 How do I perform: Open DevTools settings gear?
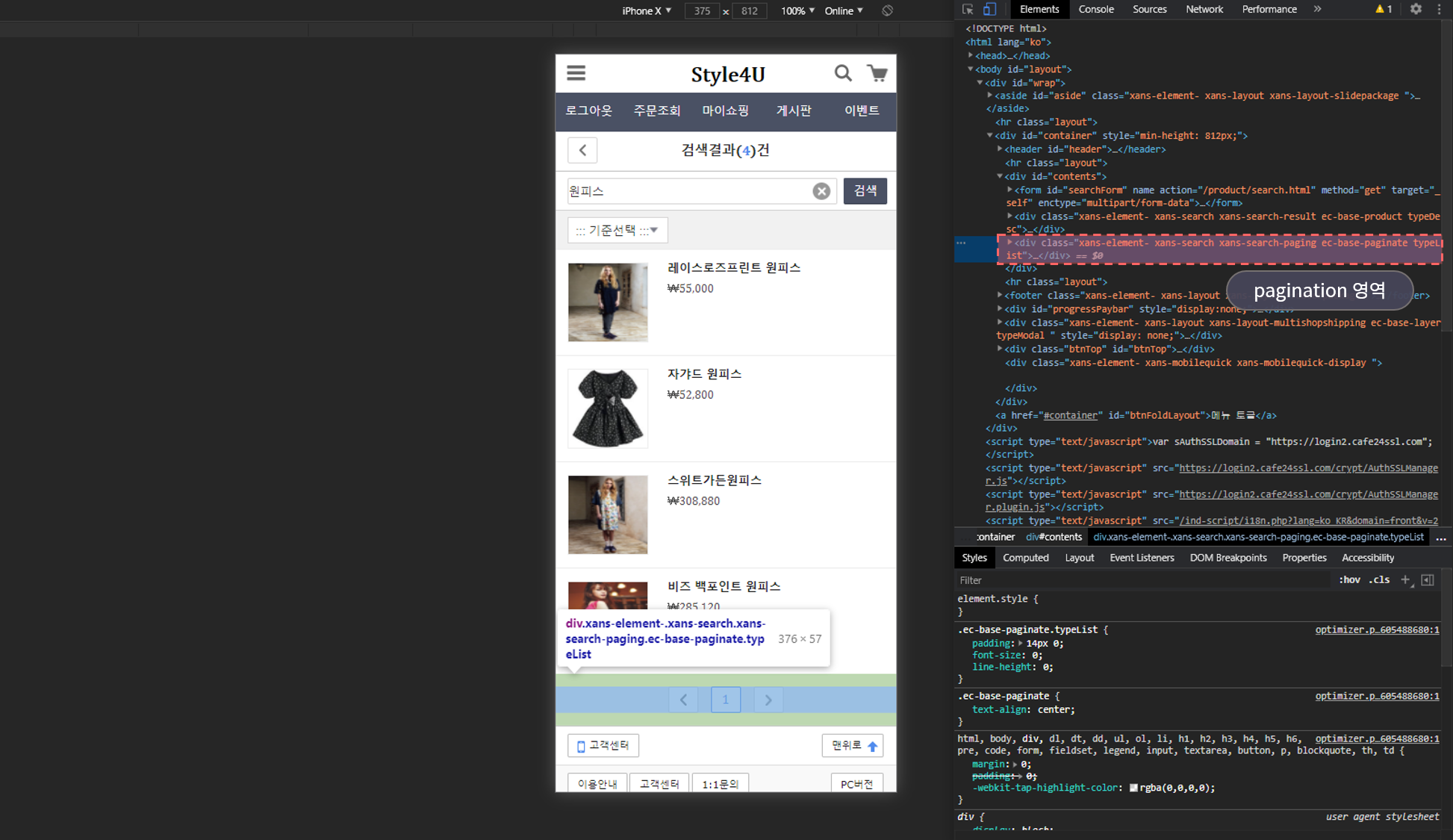pos(1416,10)
